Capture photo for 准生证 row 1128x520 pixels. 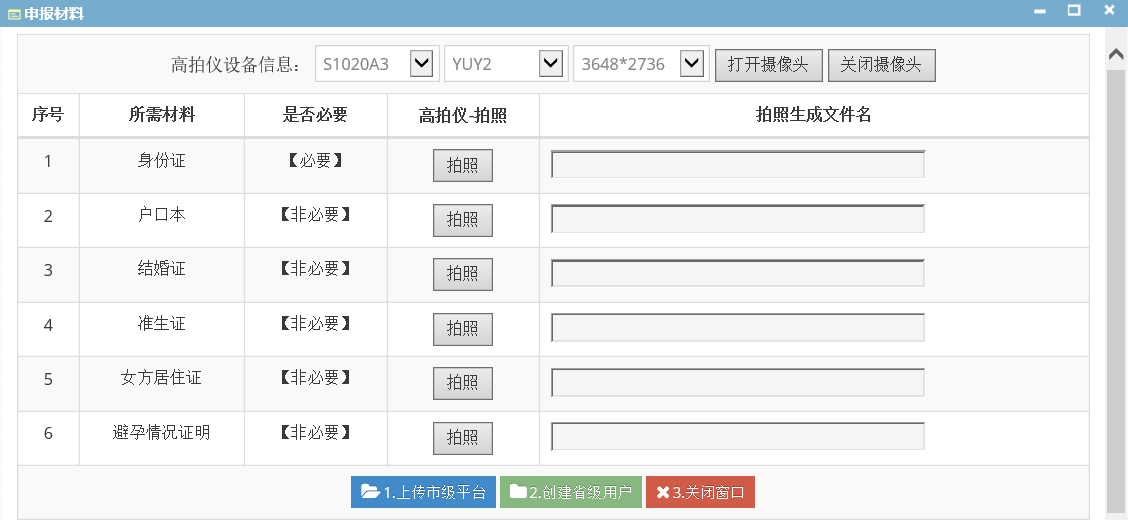(x=463, y=329)
